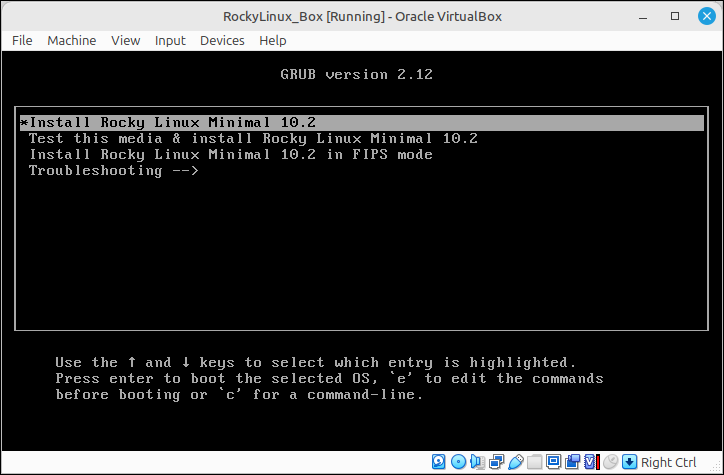Open the hard disk activity indicator
Viewport: 724px width, 475px height.
(439, 462)
